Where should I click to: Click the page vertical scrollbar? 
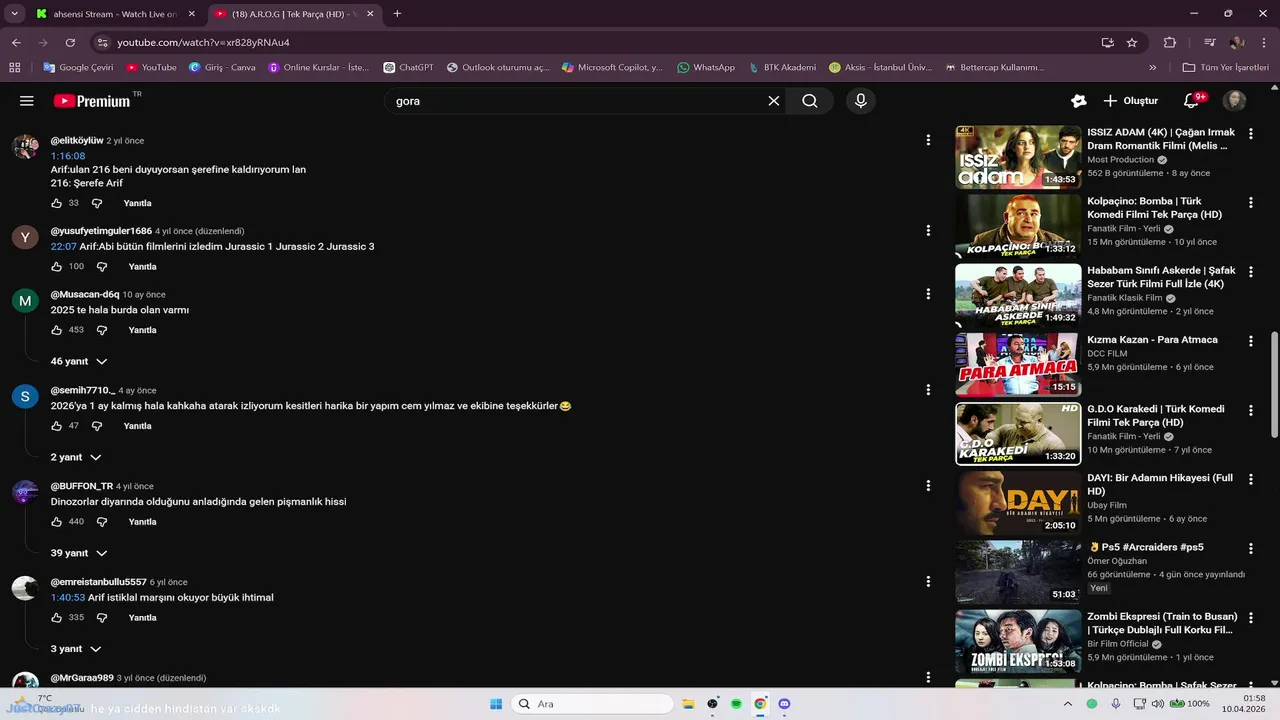tap(1274, 384)
